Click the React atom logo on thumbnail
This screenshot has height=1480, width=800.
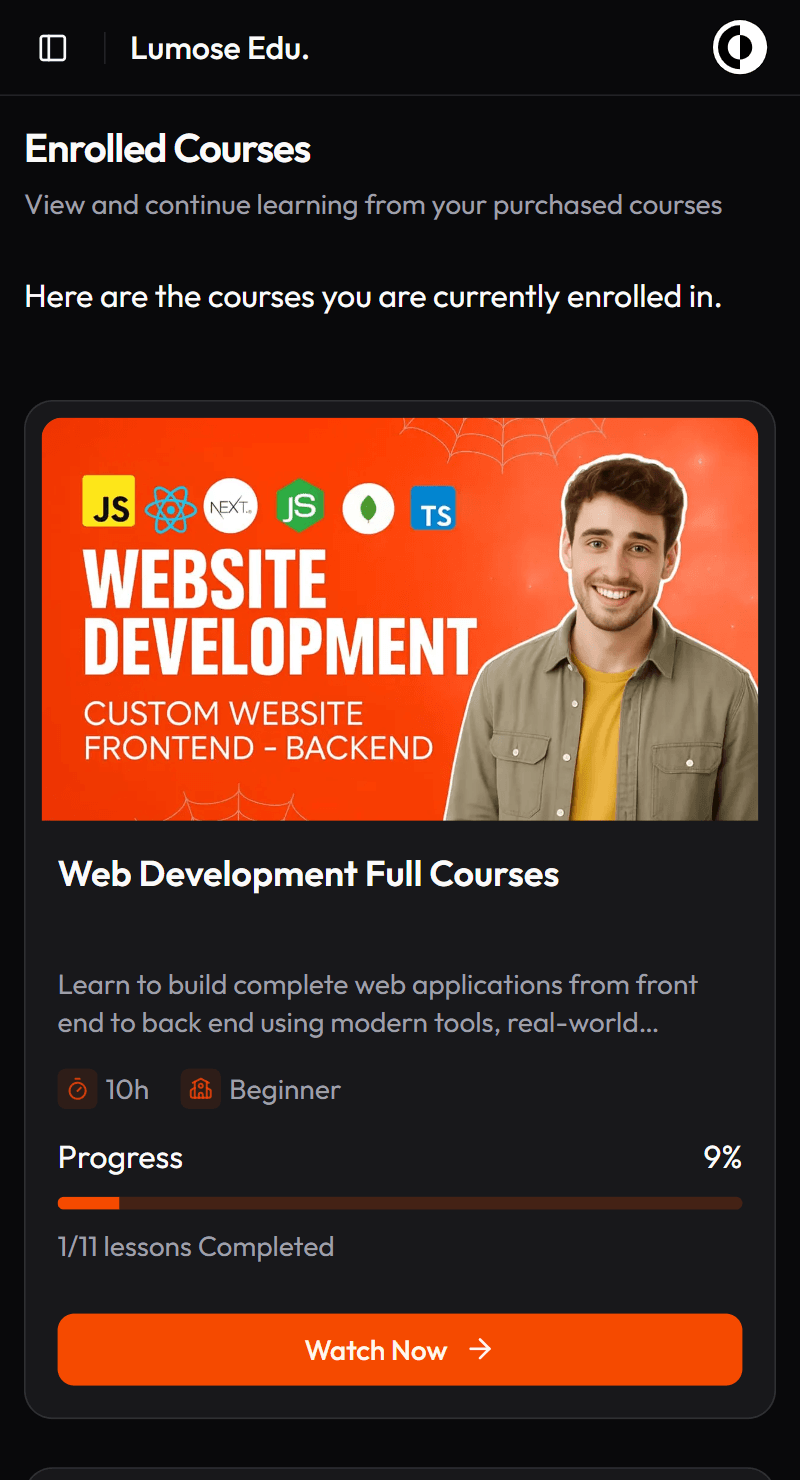171,509
